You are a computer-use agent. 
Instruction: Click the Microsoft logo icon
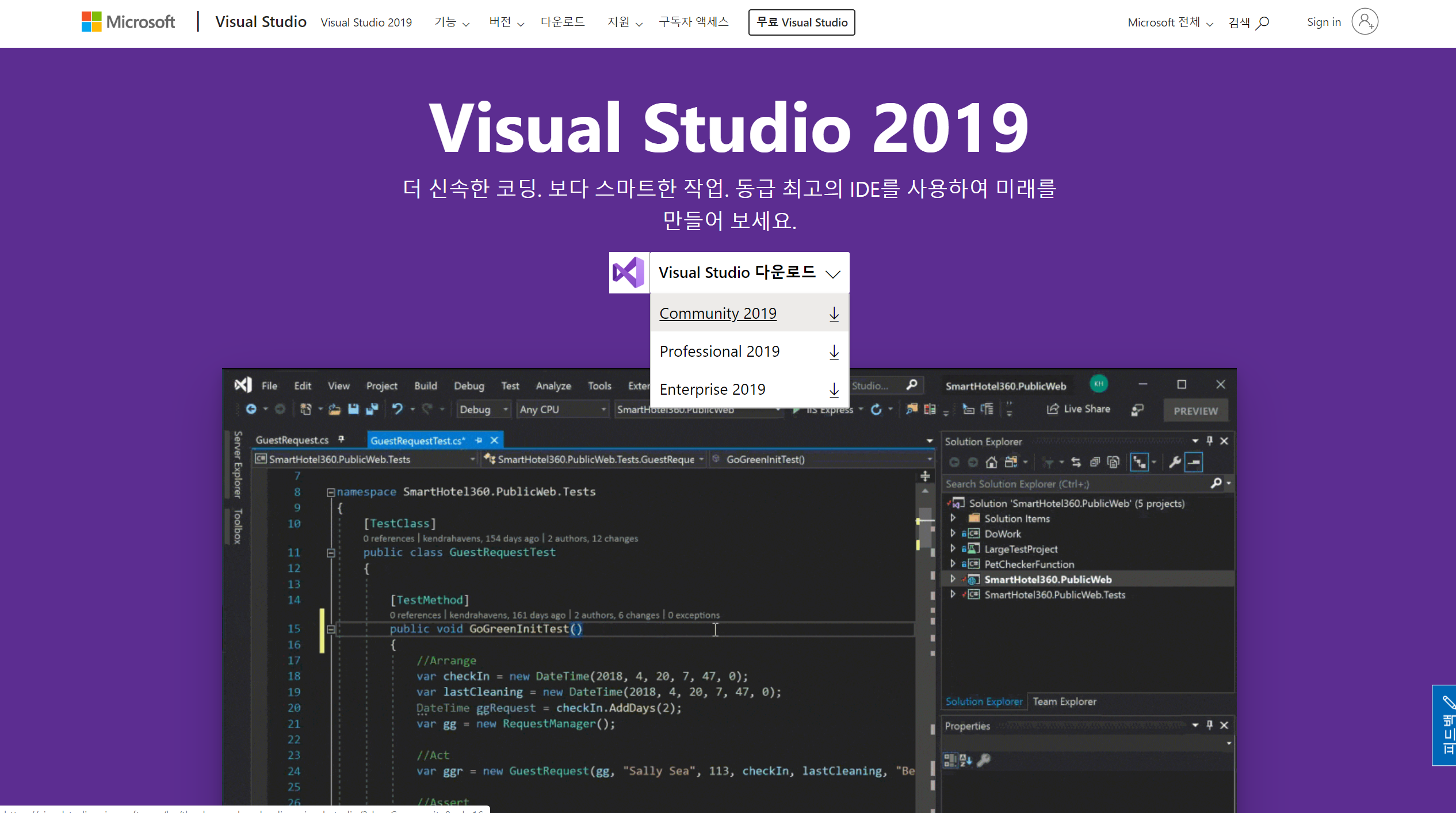tap(91, 22)
